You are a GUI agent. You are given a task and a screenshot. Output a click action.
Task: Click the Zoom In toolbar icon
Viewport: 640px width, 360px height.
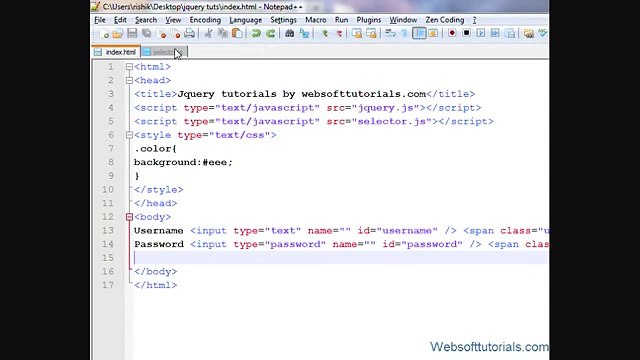tap(324, 33)
